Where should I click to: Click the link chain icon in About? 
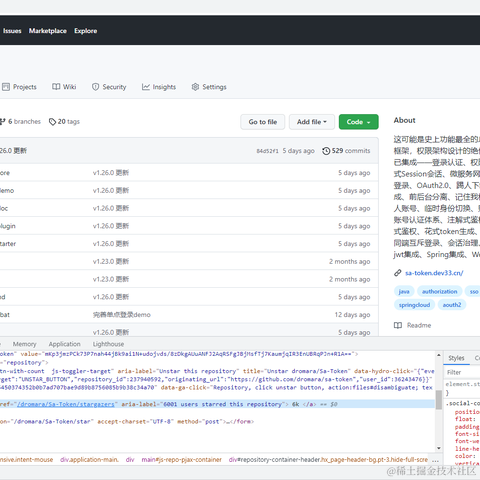(x=397, y=273)
